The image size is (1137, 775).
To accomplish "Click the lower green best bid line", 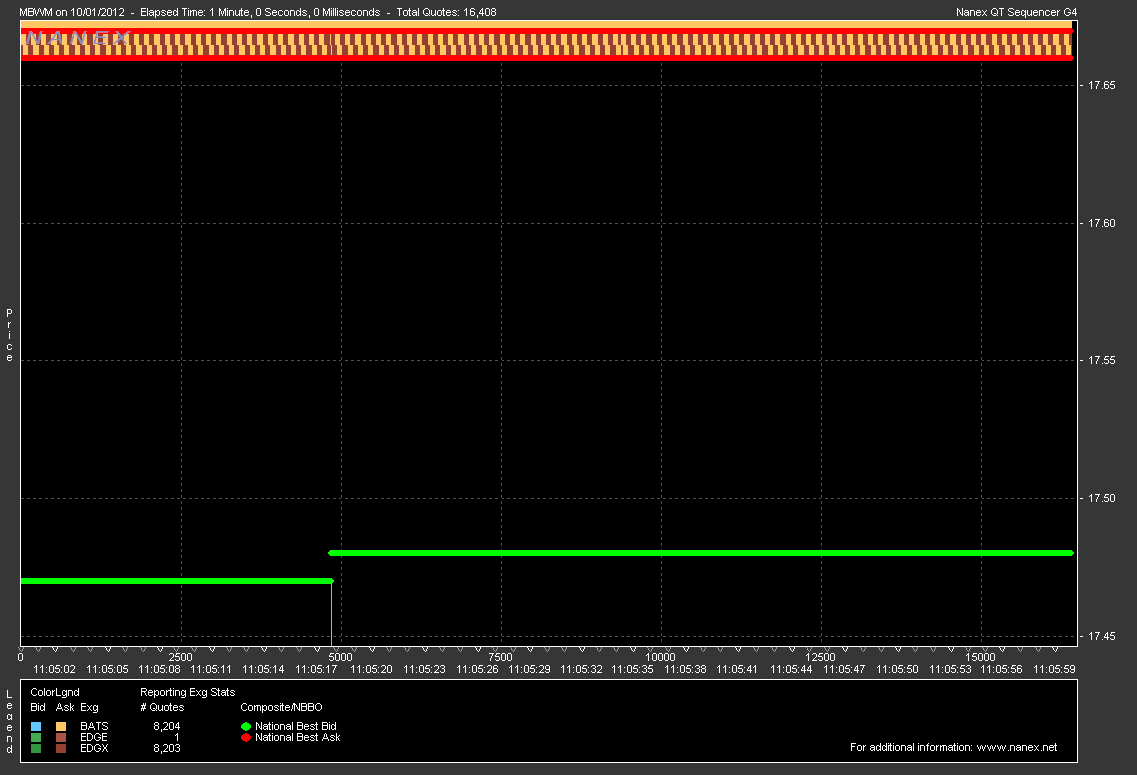I will pos(176,581).
